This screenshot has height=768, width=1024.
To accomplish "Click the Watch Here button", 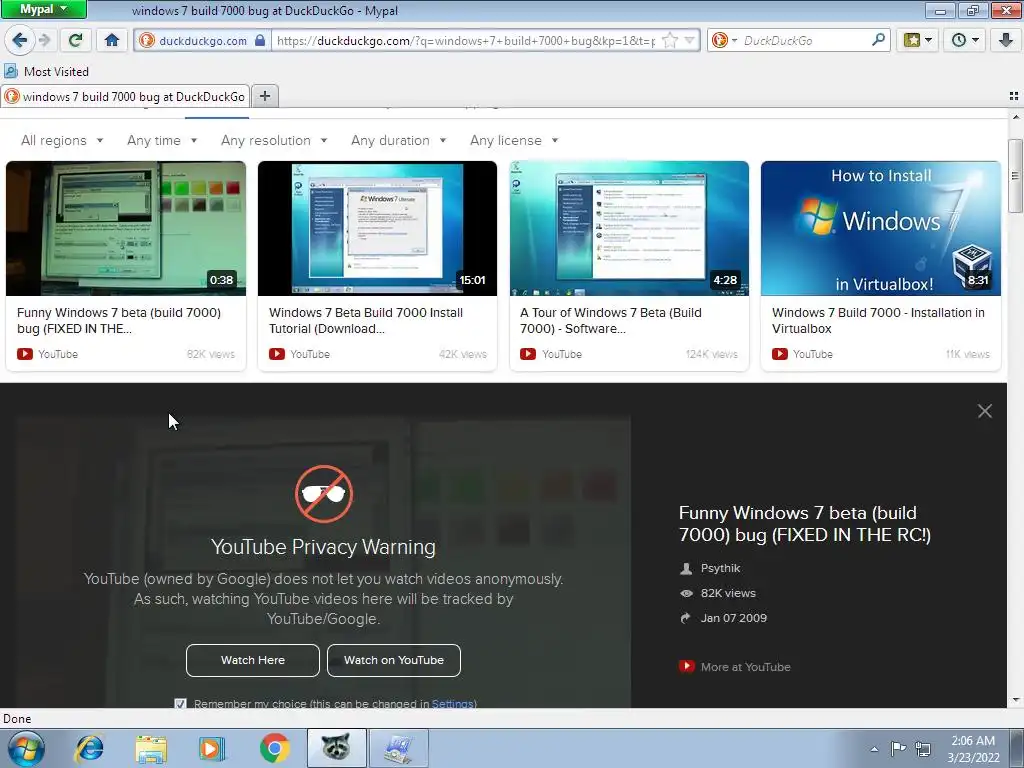I will click(x=253, y=660).
